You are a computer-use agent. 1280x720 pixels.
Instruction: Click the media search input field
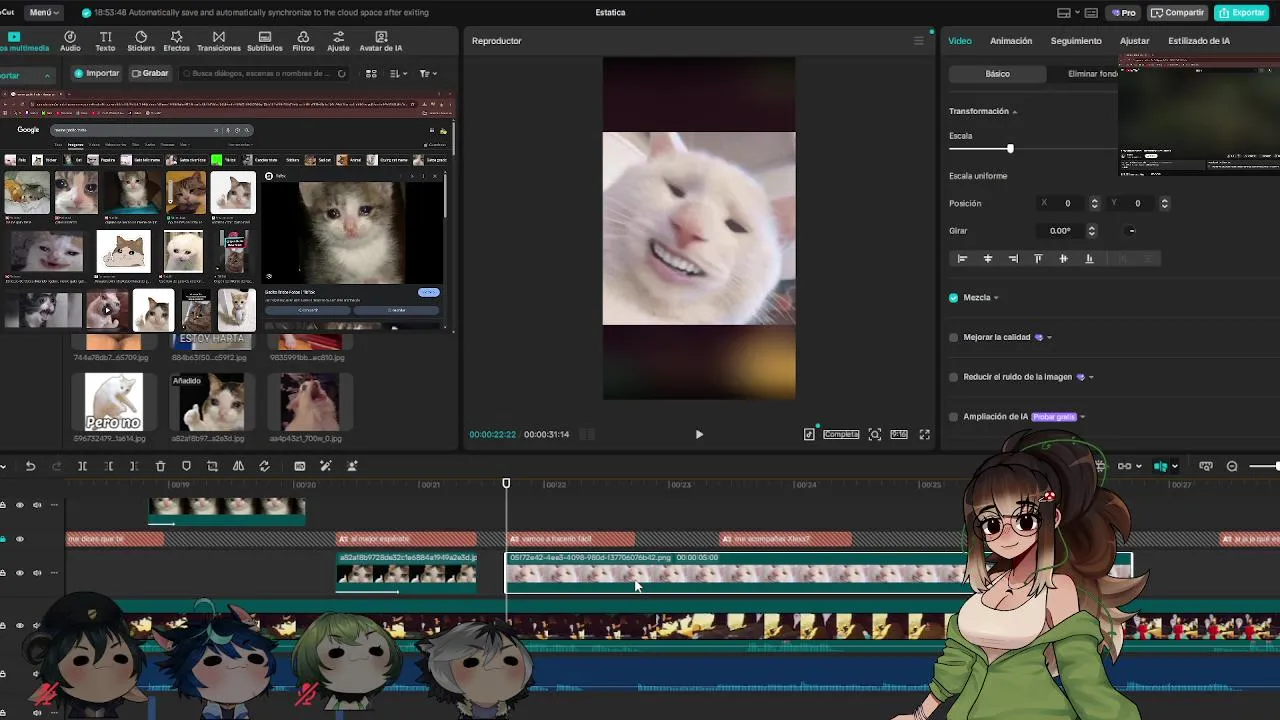click(263, 73)
